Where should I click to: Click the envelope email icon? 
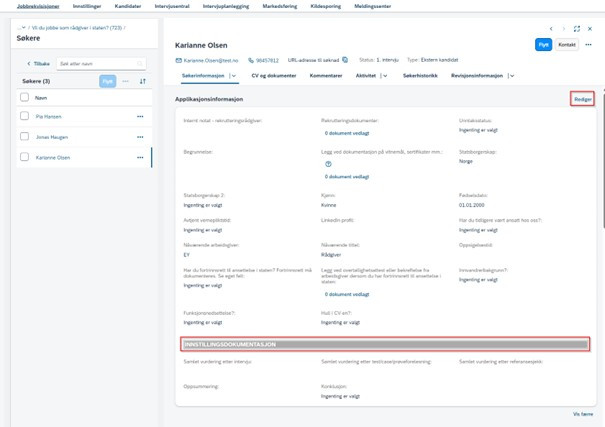pyautogui.click(x=178, y=60)
